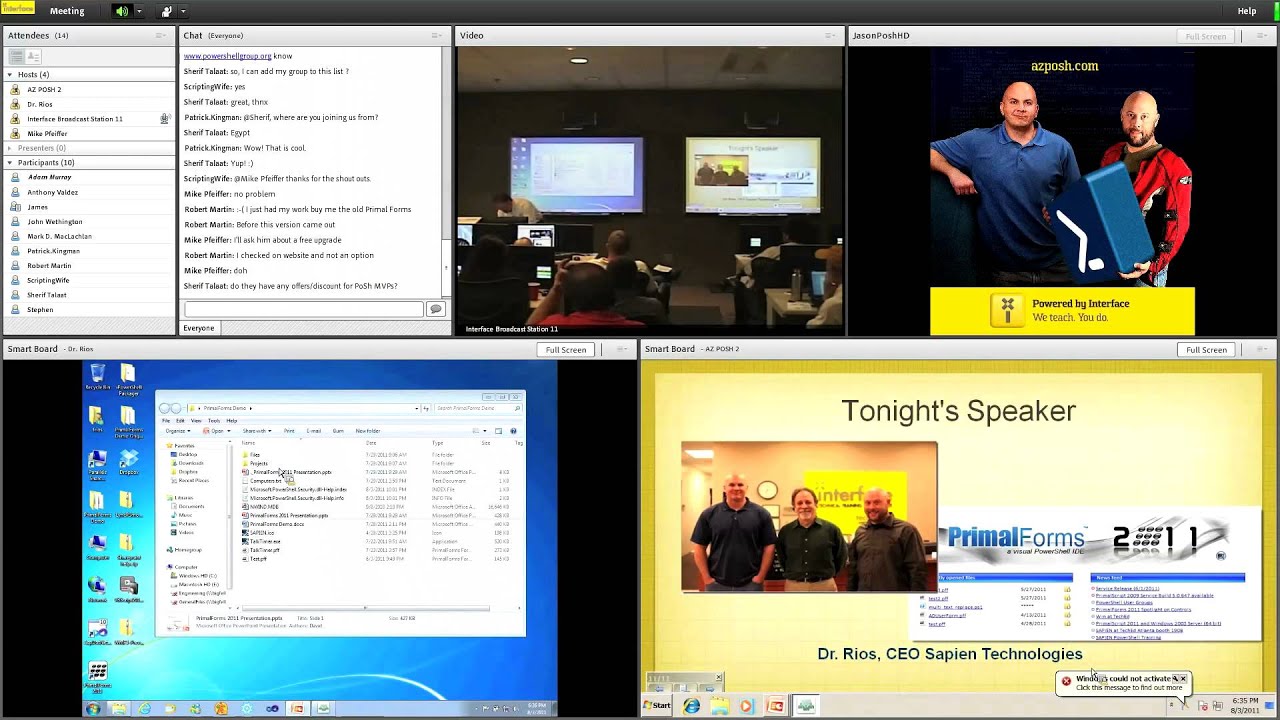Click New folder in the Explorer toolbar

pos(367,431)
